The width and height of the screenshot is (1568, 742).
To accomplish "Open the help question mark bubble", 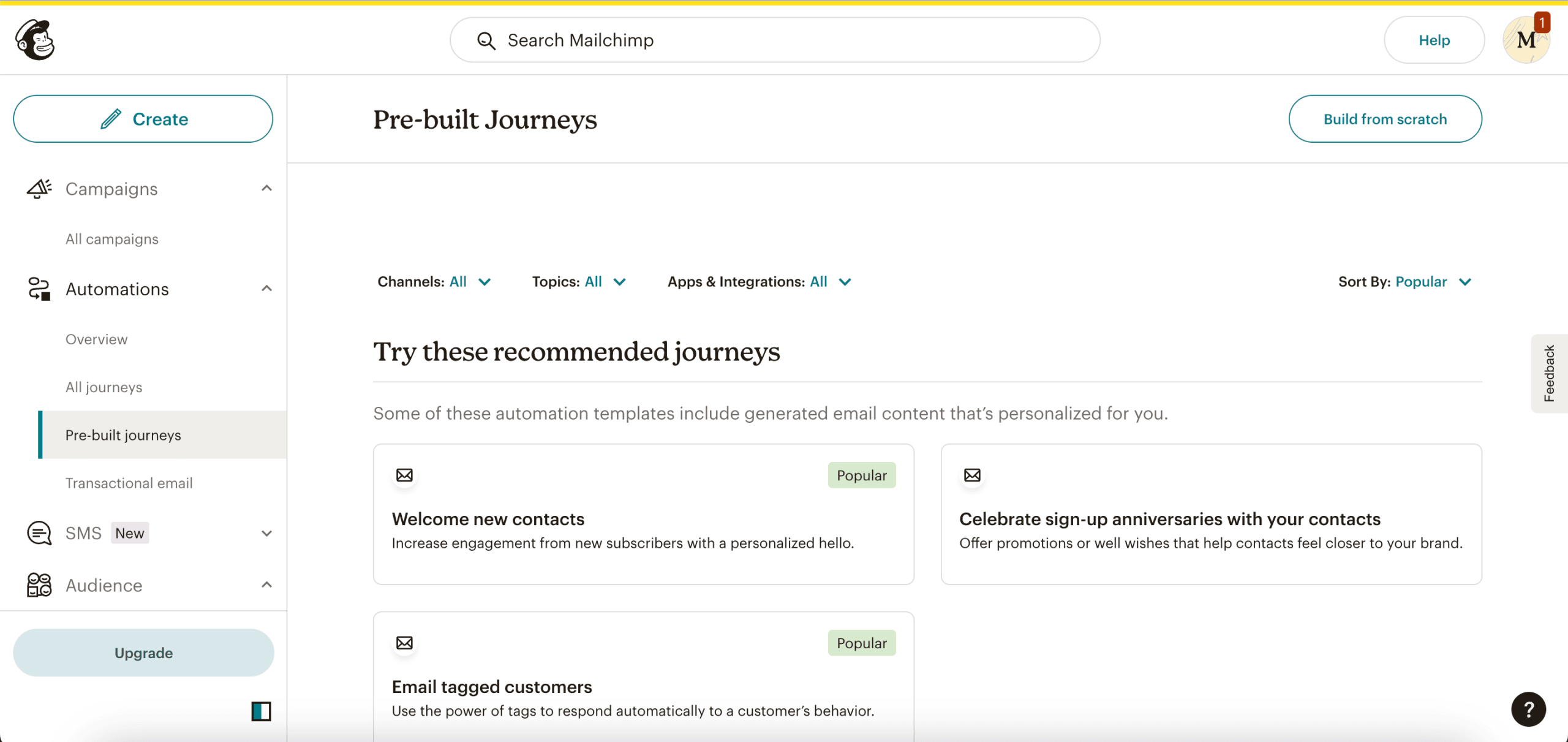I will click(1529, 709).
